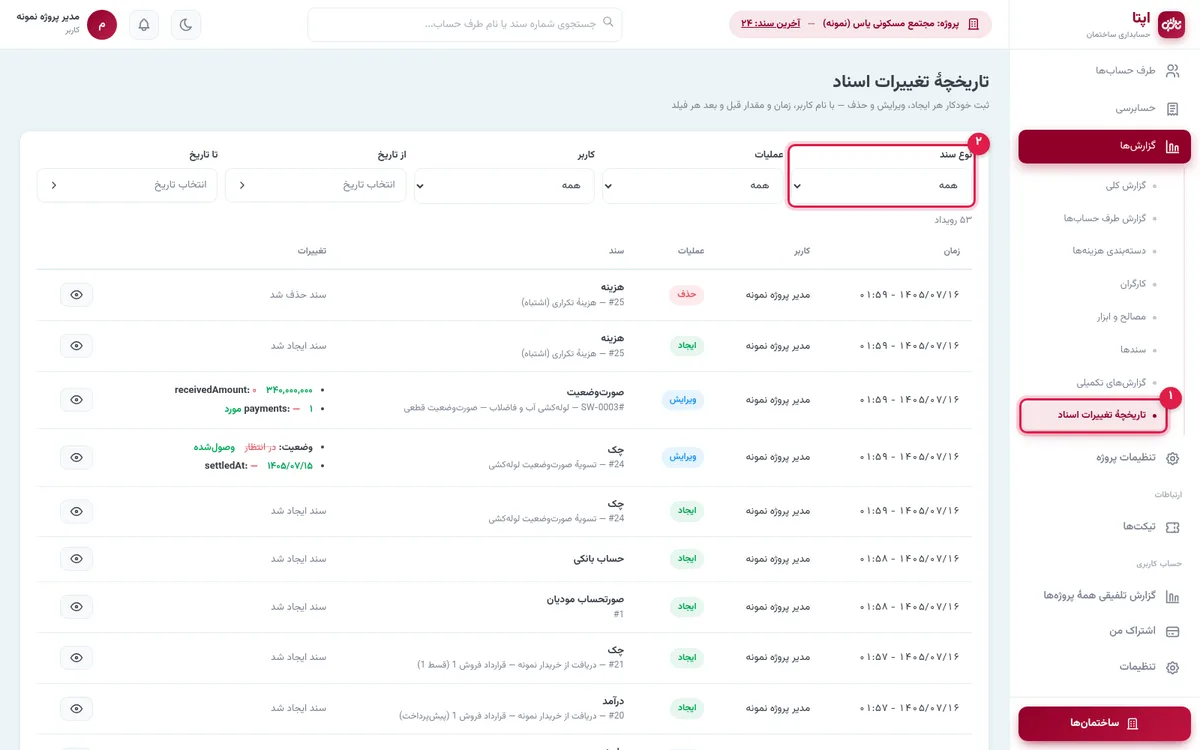The height and width of the screenshot is (750, 1200).
Task: Click the زمان column header
Action: tap(951, 250)
